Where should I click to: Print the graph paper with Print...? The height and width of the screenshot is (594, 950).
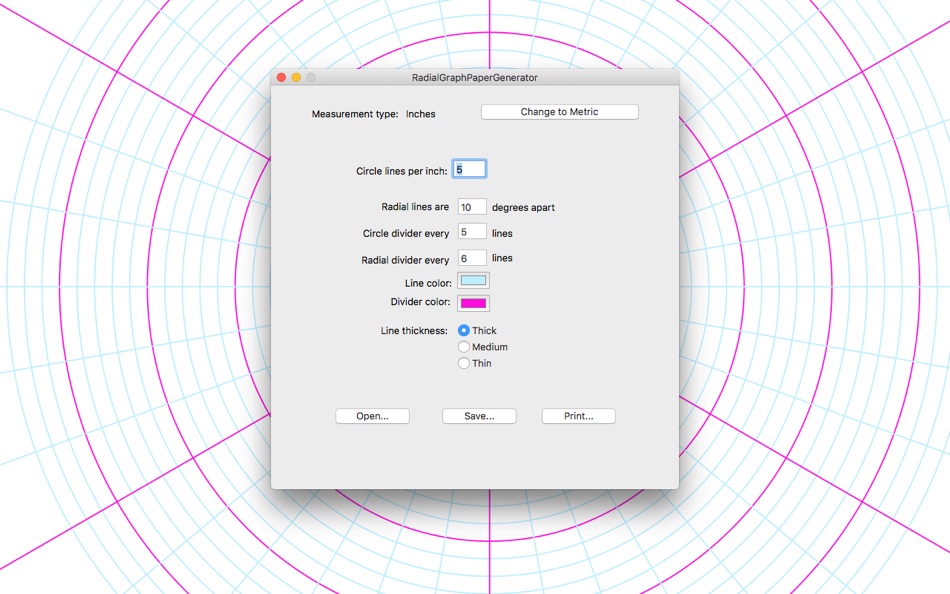pos(579,416)
